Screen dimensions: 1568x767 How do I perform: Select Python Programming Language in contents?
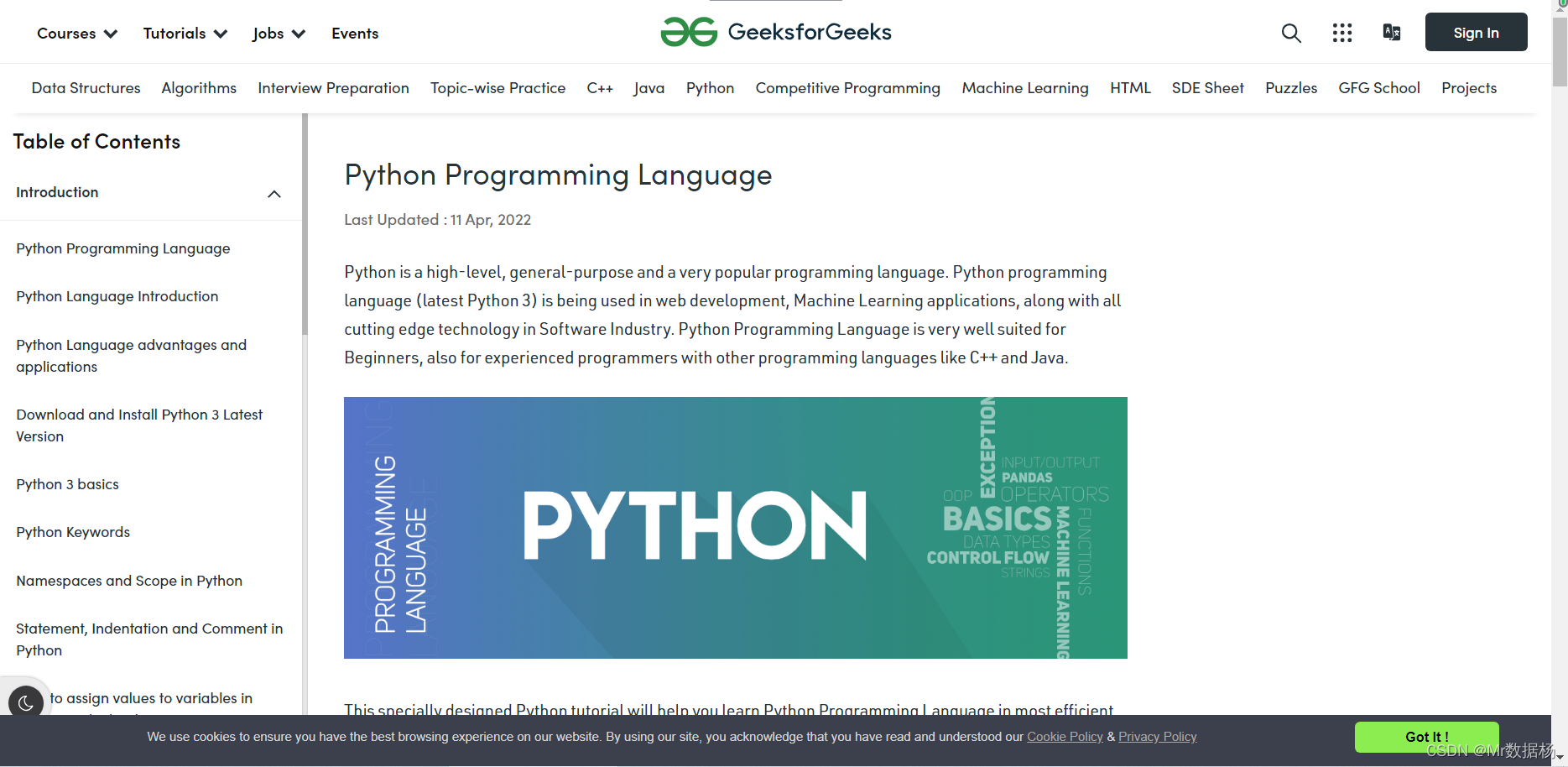click(x=123, y=248)
